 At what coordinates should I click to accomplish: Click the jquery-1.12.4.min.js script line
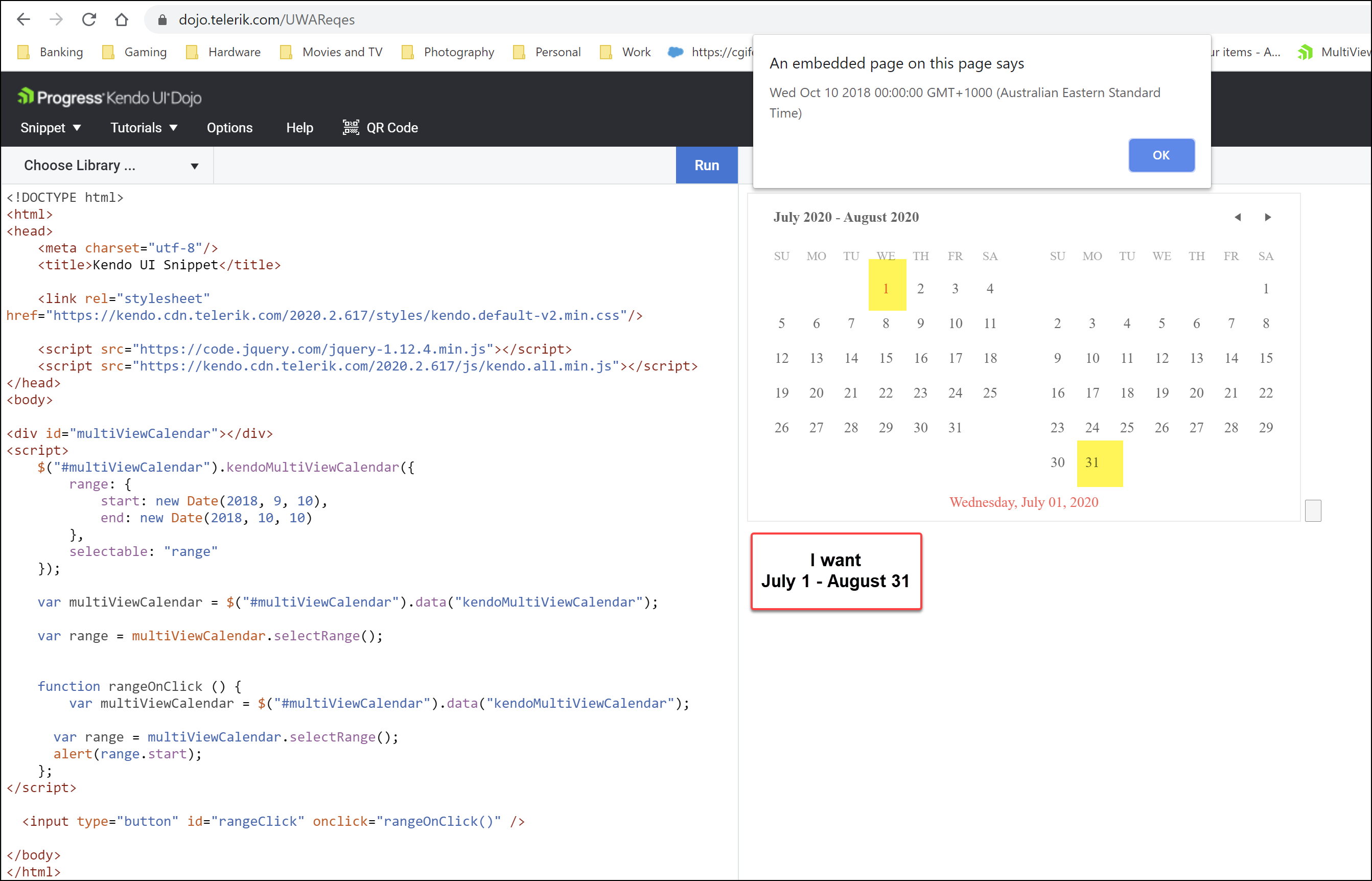point(305,349)
